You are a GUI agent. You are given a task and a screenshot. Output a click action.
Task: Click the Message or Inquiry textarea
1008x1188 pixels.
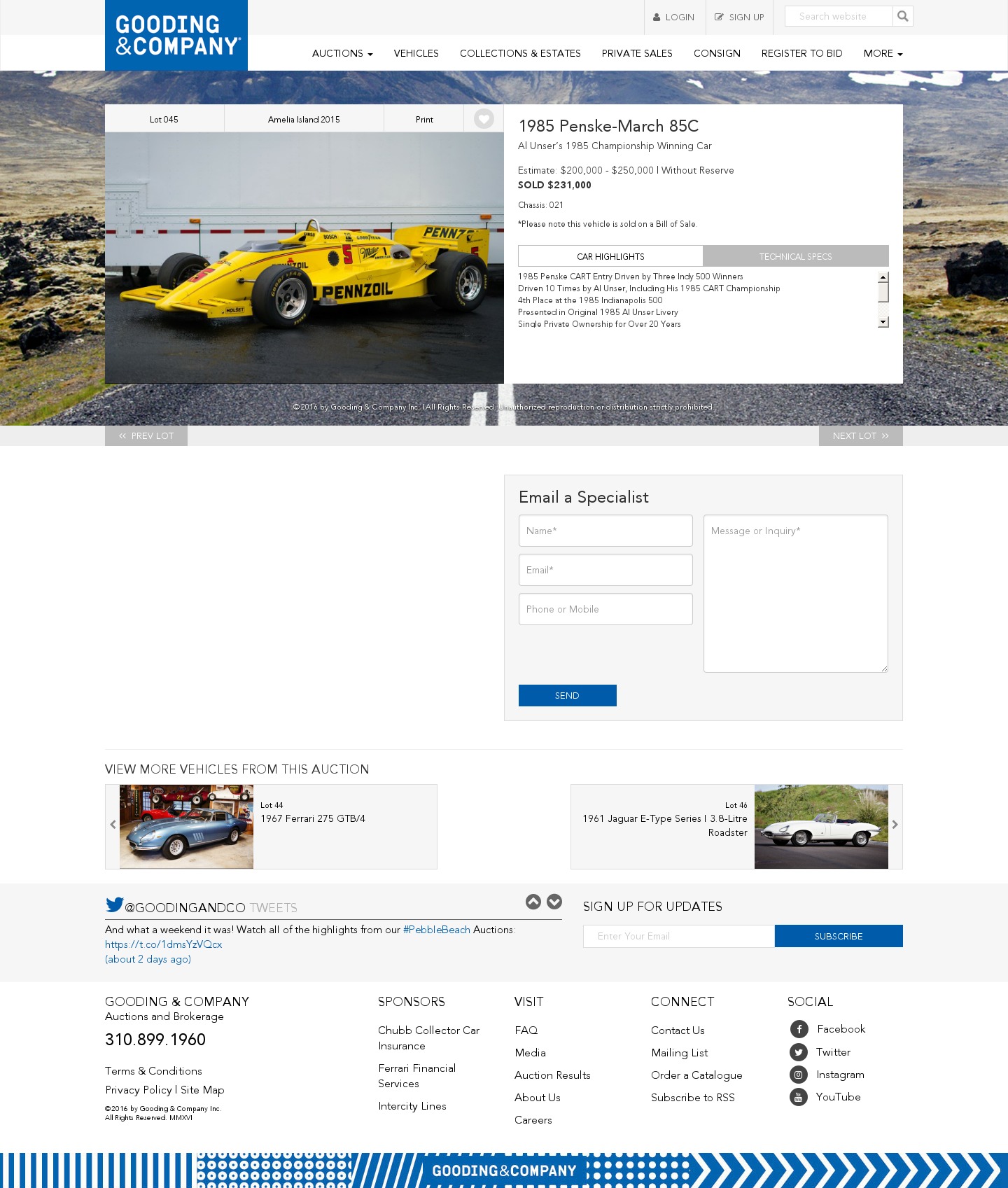point(796,594)
